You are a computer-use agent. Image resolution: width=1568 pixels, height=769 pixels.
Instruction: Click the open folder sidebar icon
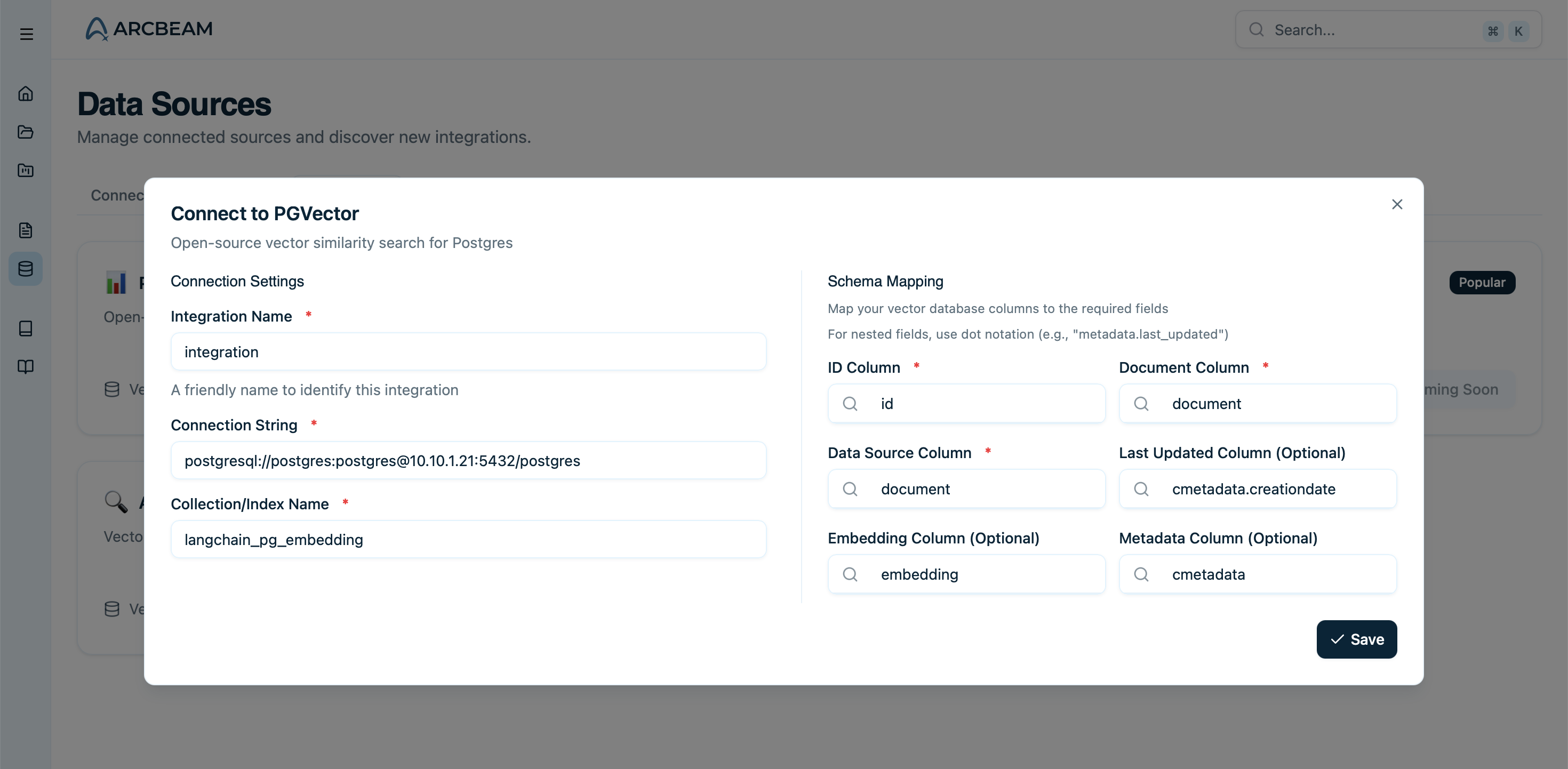tap(26, 132)
